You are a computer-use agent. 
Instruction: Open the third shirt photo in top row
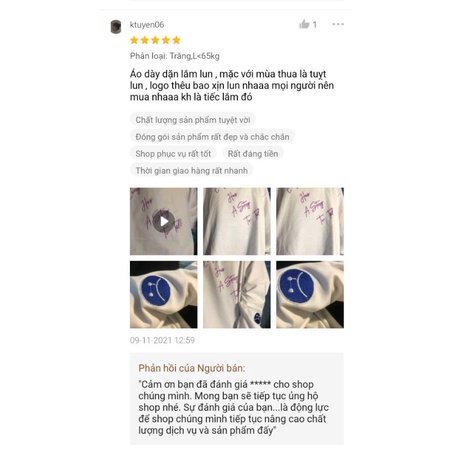[x=310, y=221]
